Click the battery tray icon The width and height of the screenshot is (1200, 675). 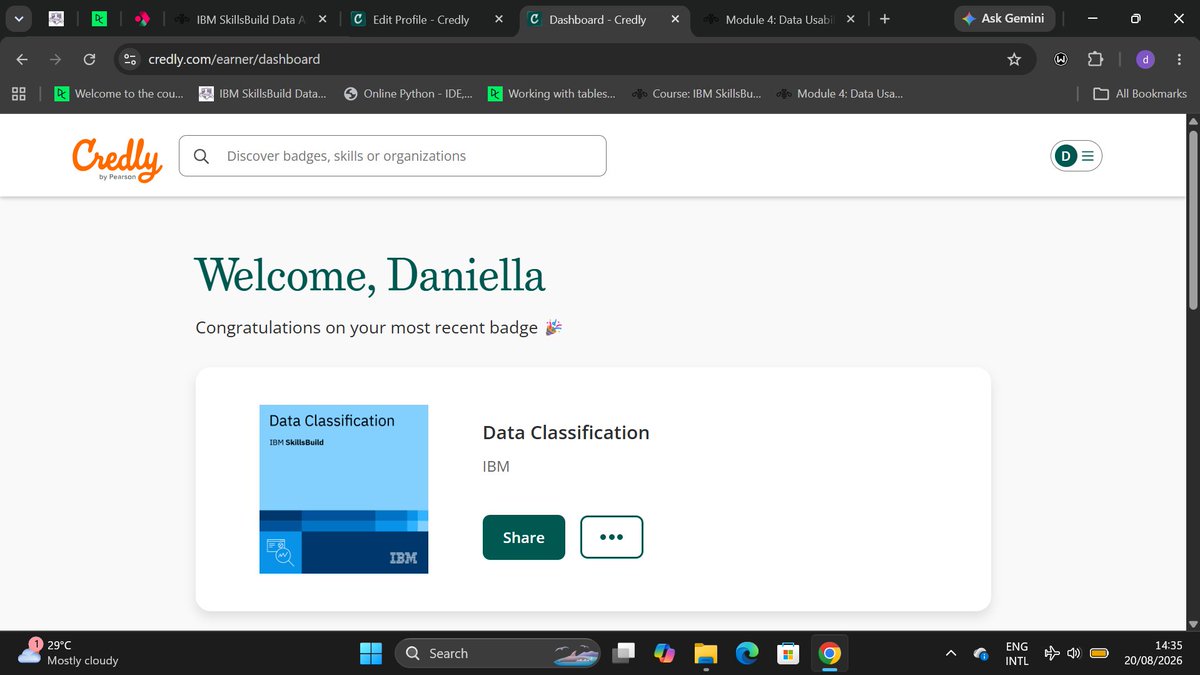point(1099,653)
